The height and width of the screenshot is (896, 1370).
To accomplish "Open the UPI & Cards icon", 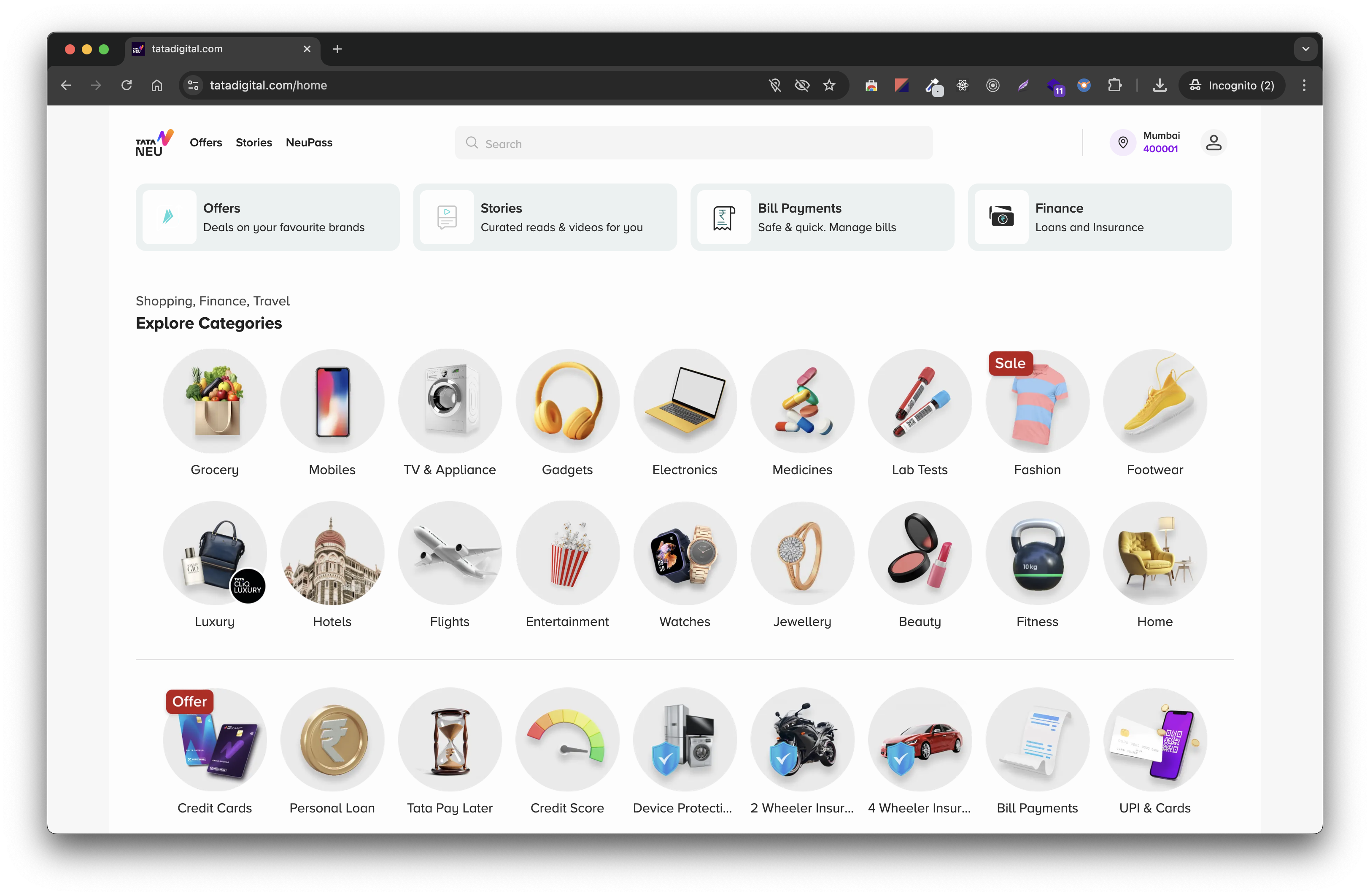I will point(1155,739).
